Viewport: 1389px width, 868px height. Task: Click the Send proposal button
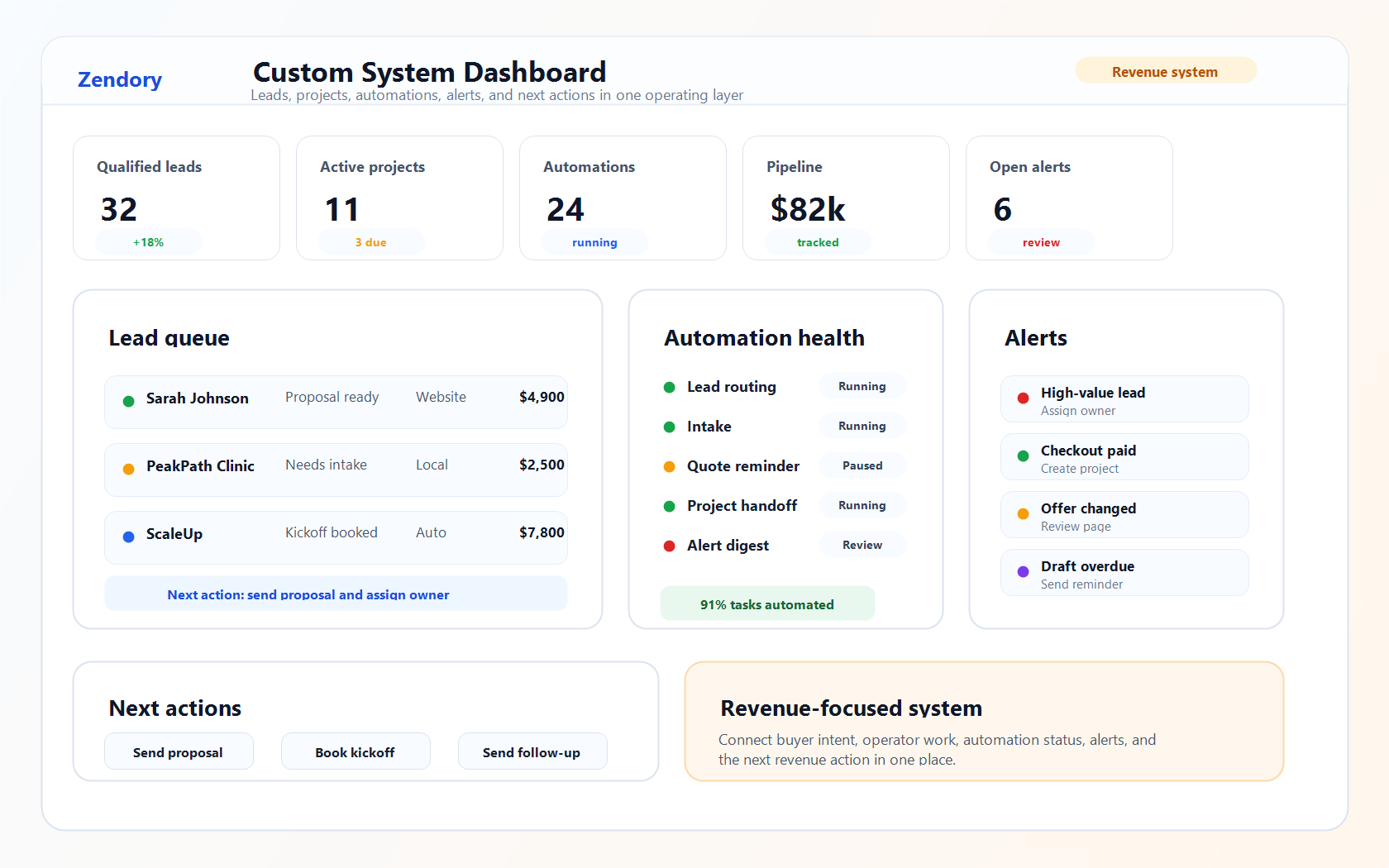pyautogui.click(x=179, y=751)
